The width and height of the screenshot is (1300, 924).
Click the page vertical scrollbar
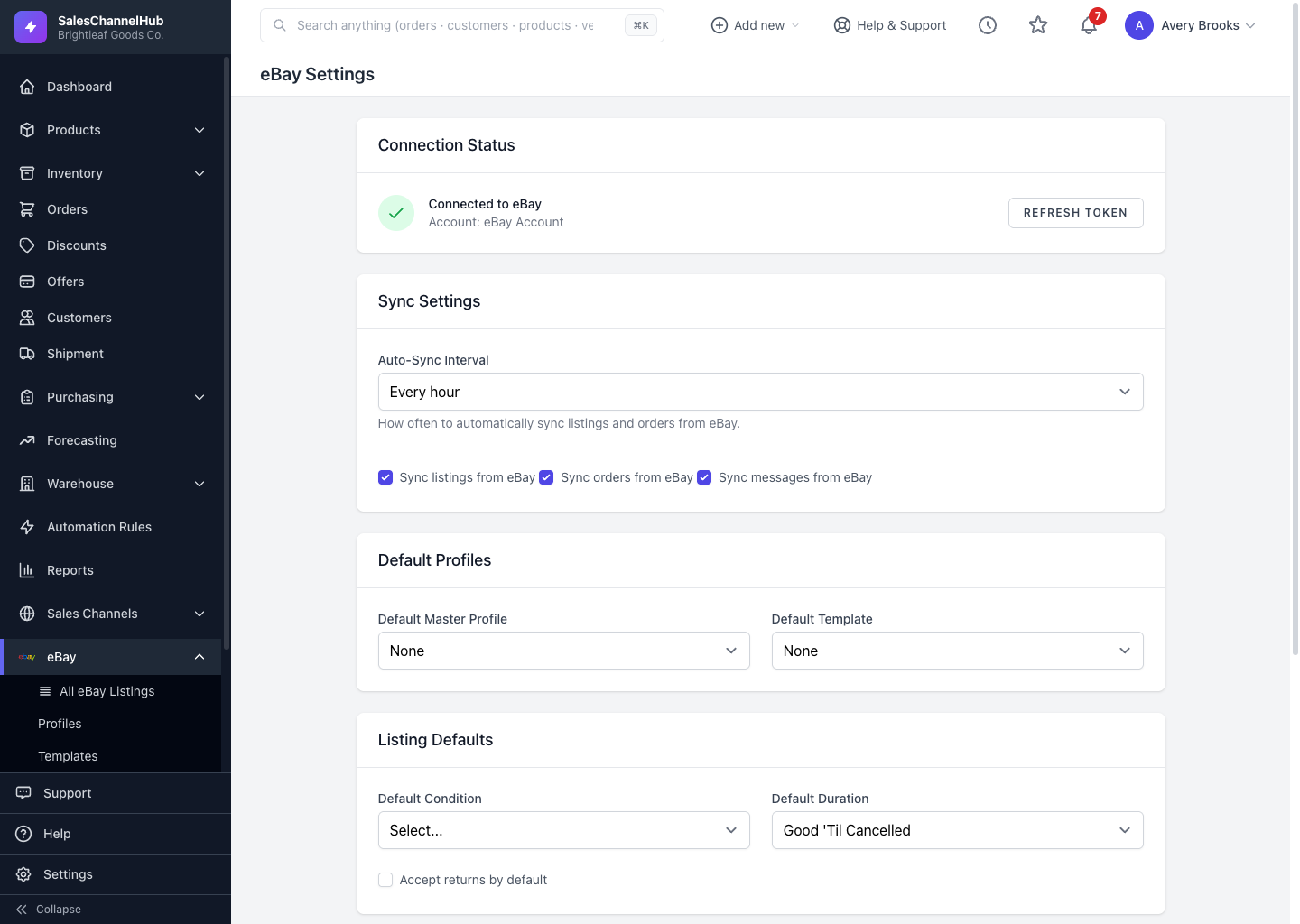1295,329
